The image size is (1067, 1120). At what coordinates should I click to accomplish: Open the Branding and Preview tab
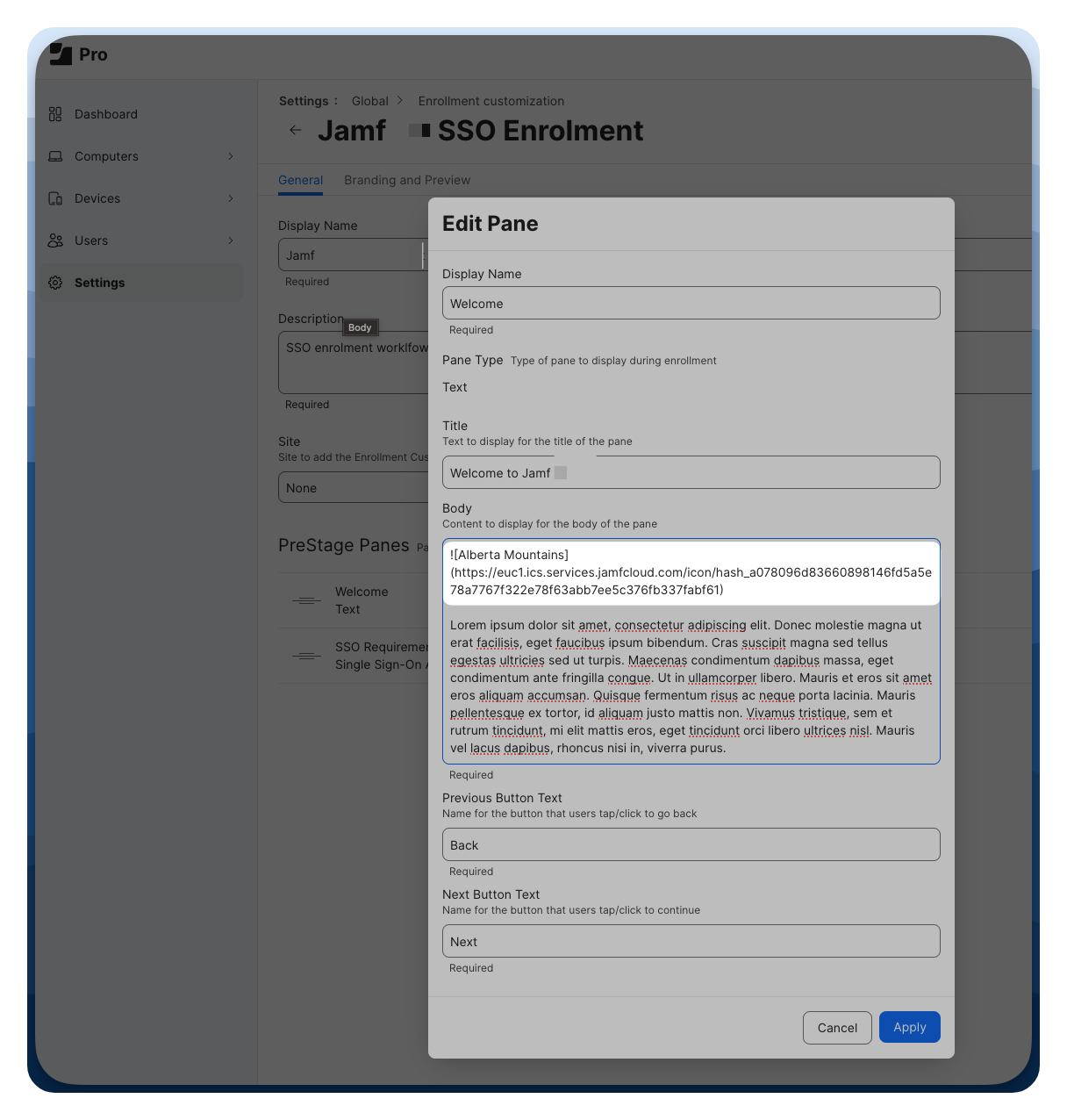pos(407,180)
